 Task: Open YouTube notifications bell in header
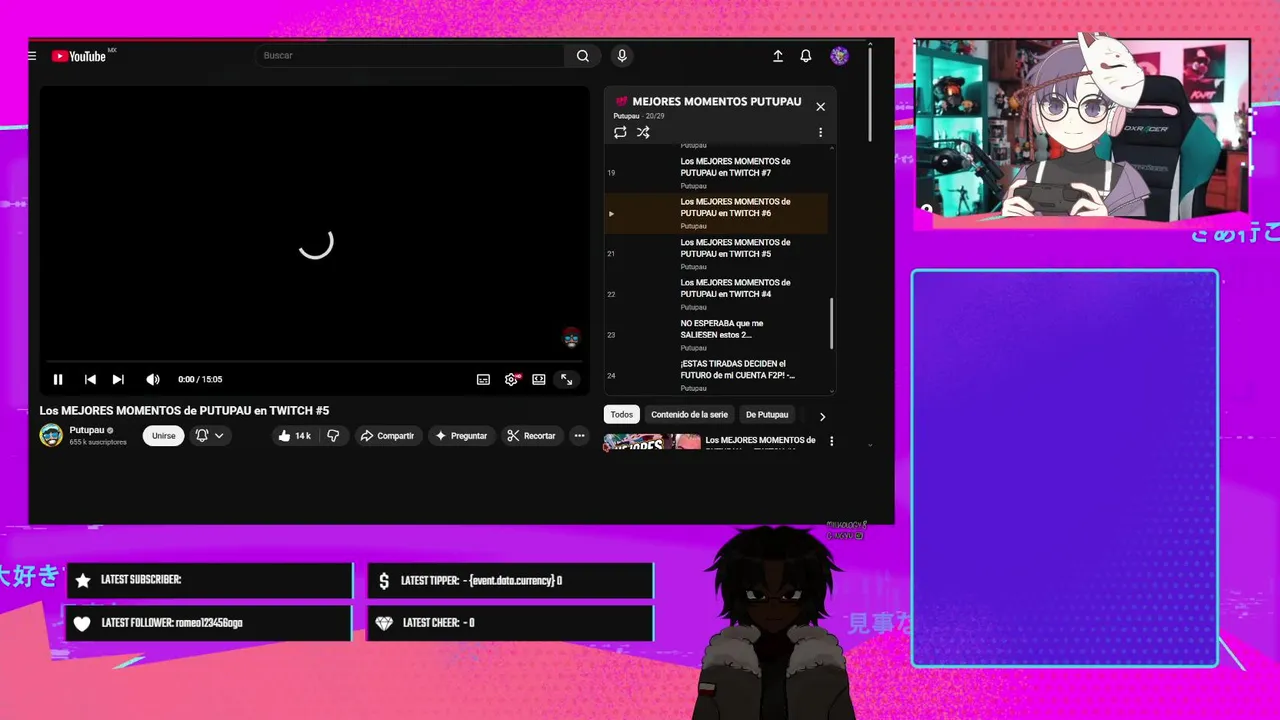[806, 56]
